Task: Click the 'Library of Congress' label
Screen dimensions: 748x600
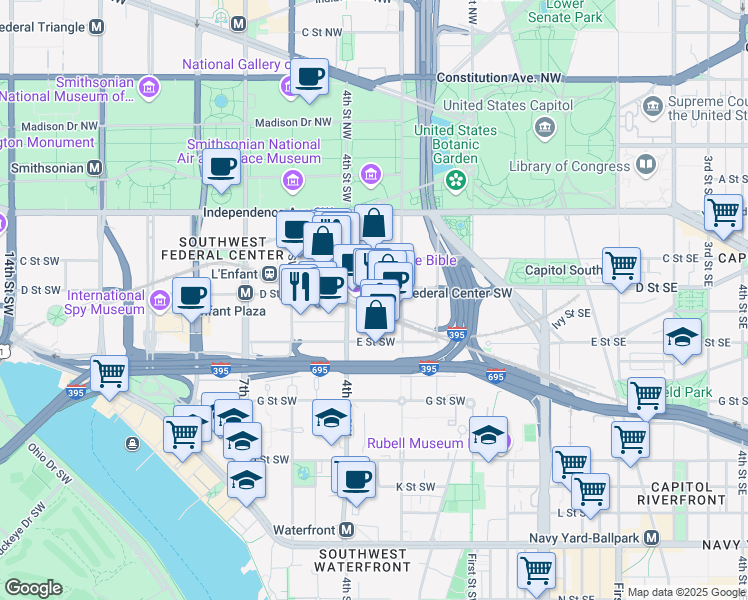Action: point(570,166)
